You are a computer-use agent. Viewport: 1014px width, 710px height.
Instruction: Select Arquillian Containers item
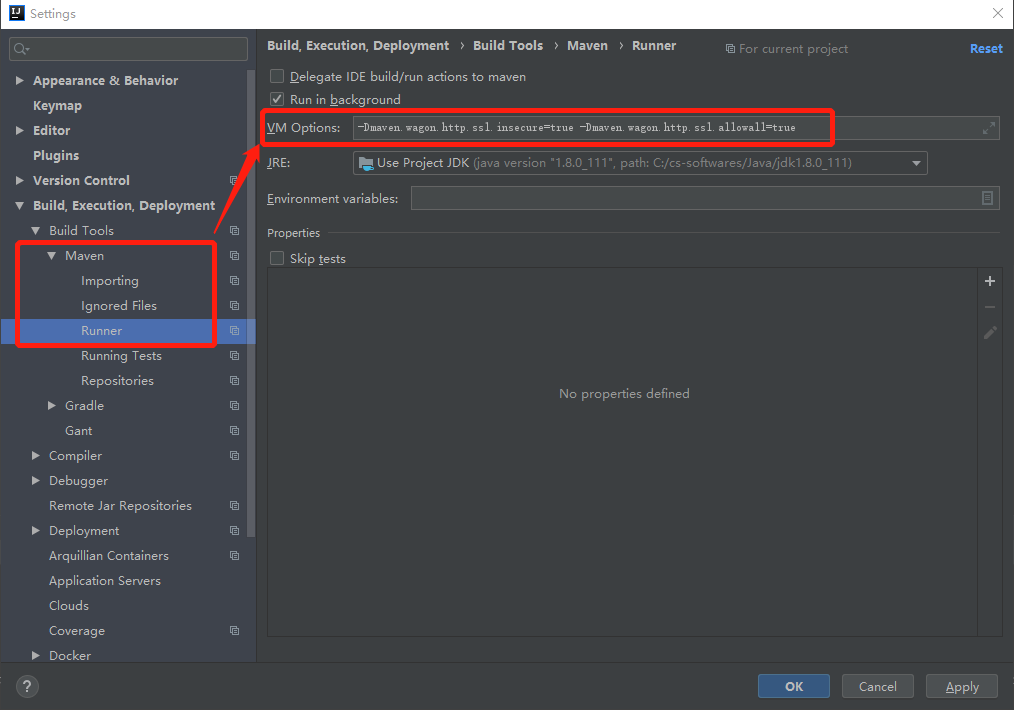109,555
